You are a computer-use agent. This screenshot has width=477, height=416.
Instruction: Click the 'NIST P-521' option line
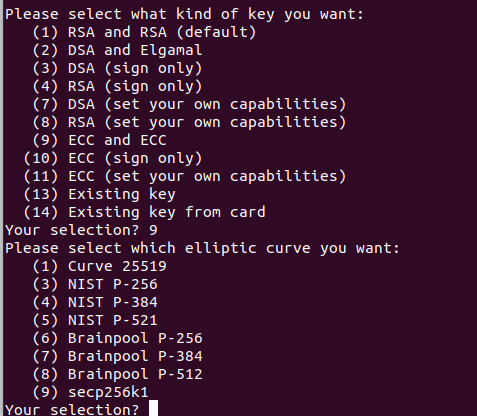click(95, 320)
